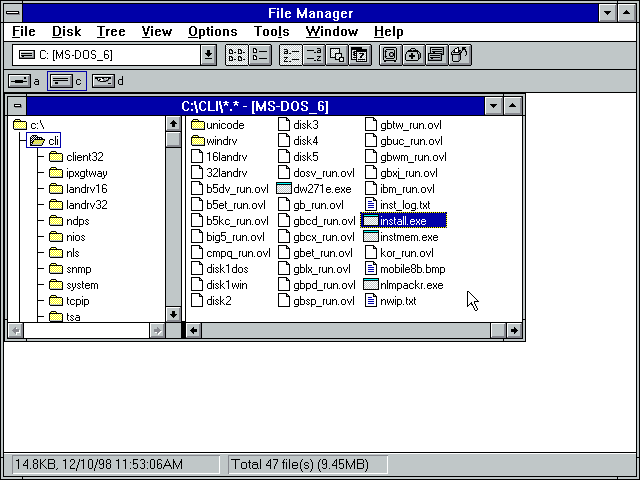Open the Options menu
Image resolution: width=640 pixels, height=480 pixels.
click(213, 31)
